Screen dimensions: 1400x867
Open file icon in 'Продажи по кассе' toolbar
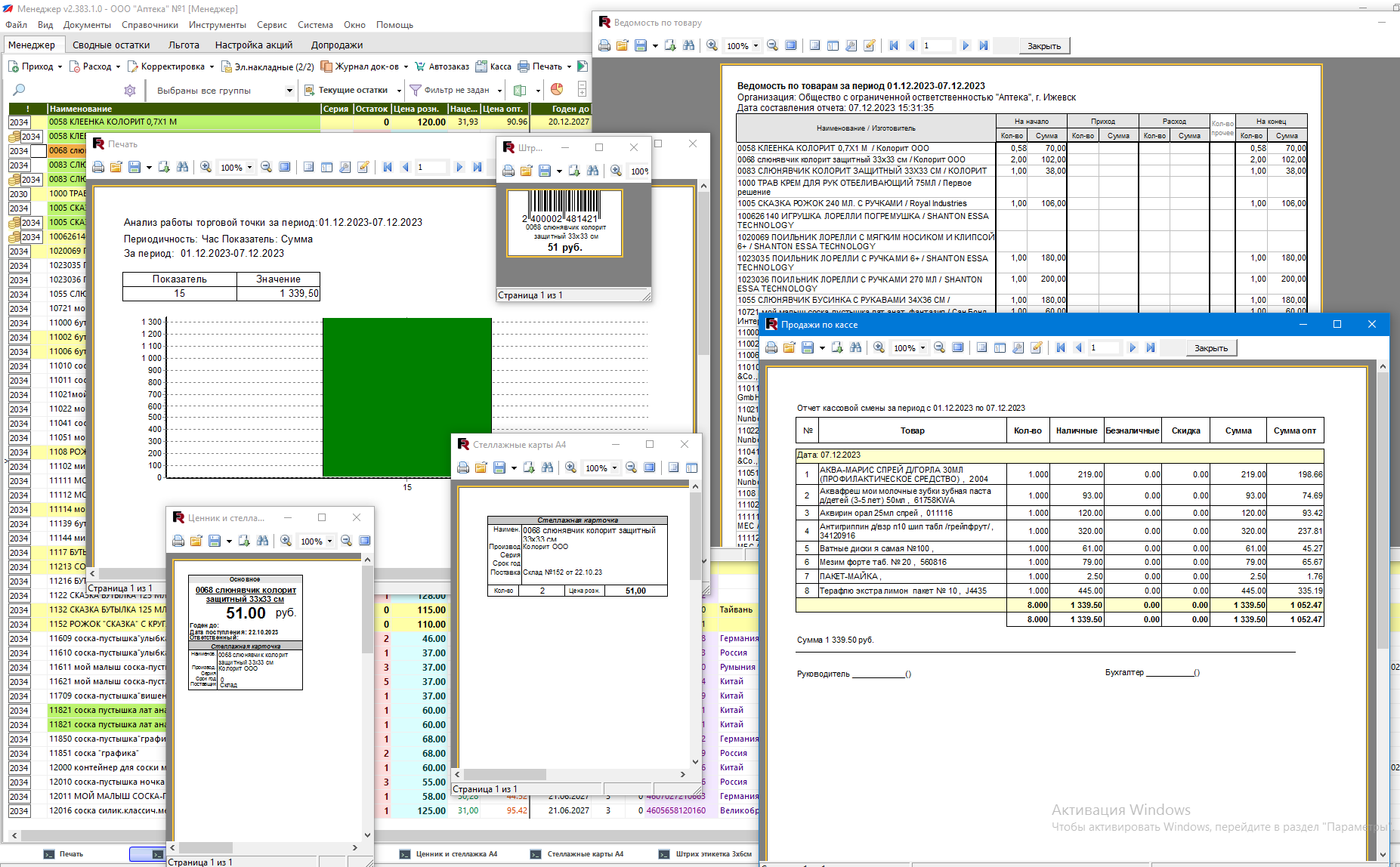point(790,347)
